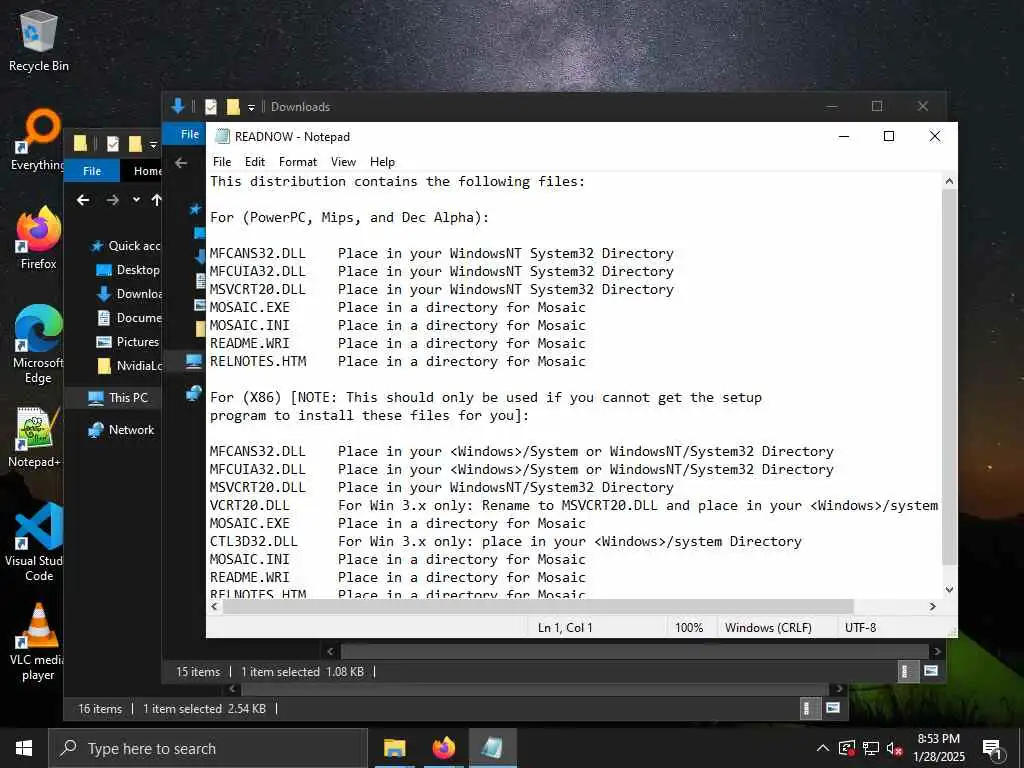Open the Notepad Help menu
This screenshot has height=768, width=1024.
coord(382,162)
